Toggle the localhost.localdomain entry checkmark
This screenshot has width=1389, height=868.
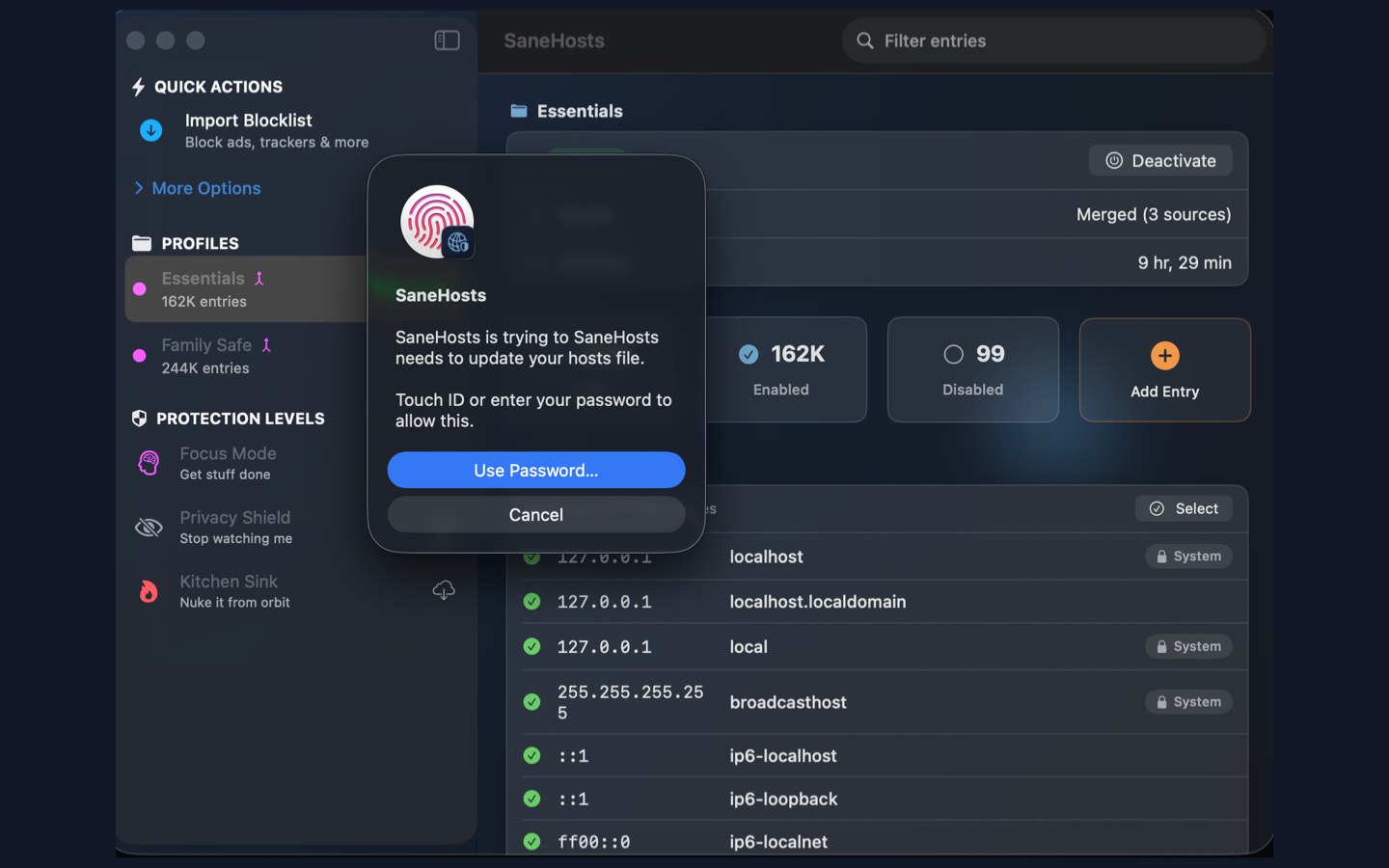click(531, 601)
